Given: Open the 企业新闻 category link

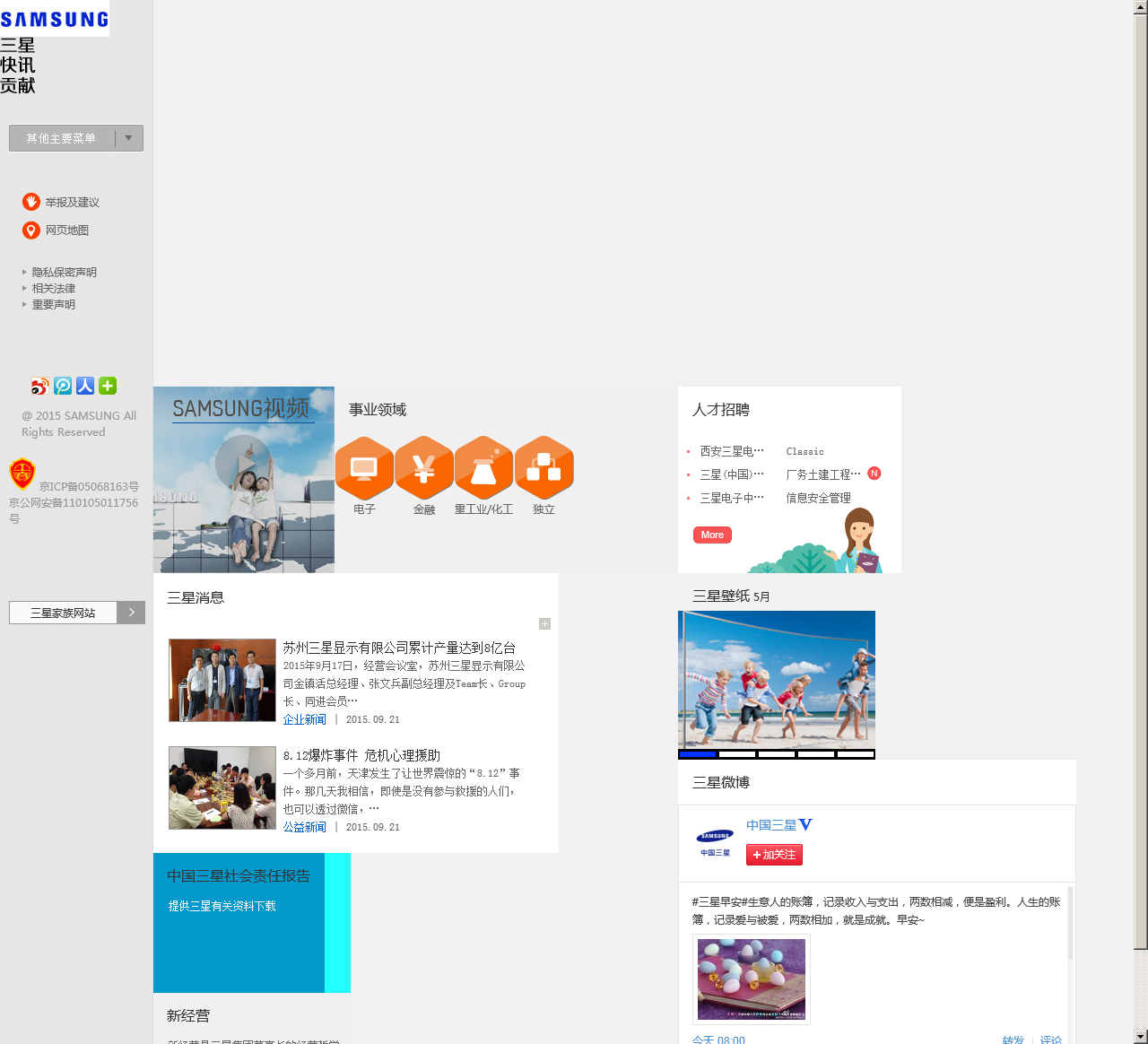Looking at the screenshot, I should [x=305, y=719].
